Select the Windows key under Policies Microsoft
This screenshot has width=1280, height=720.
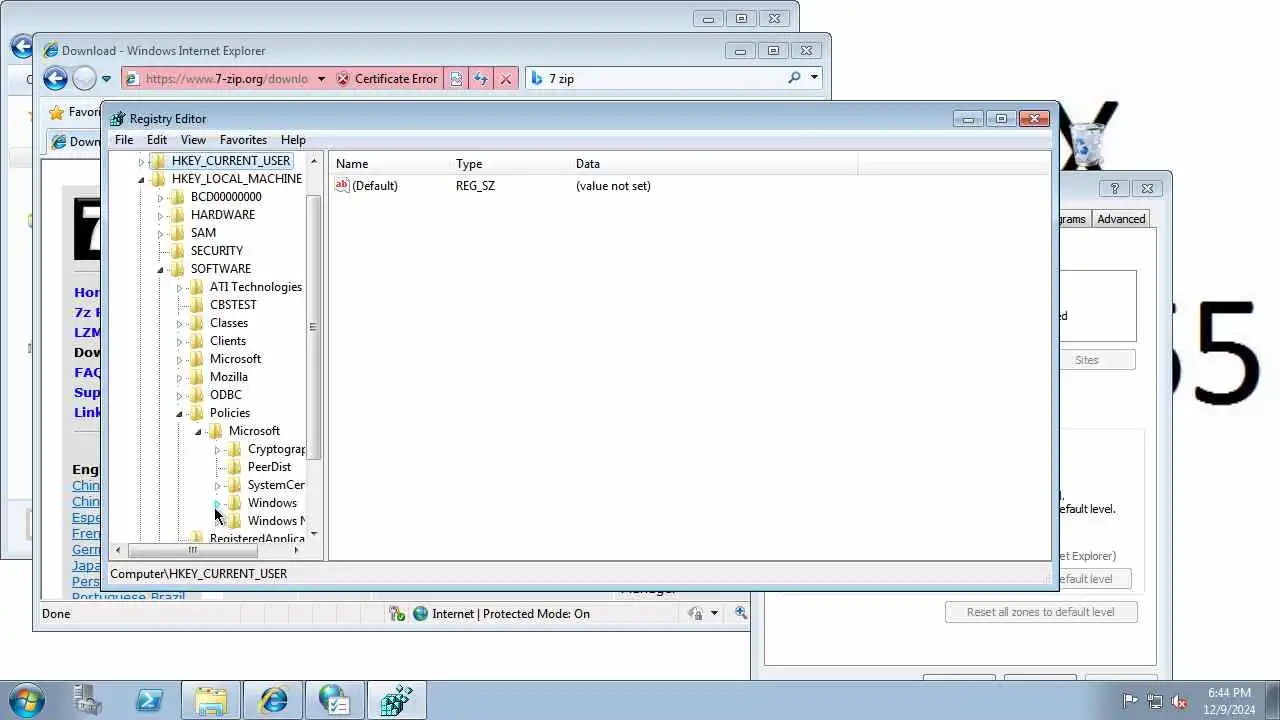pyautogui.click(x=272, y=503)
